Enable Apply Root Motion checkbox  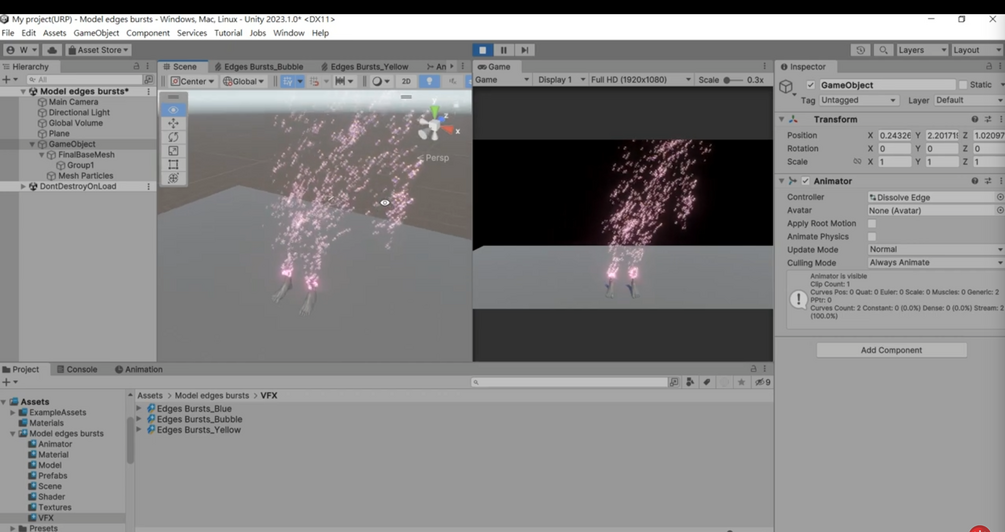(872, 223)
